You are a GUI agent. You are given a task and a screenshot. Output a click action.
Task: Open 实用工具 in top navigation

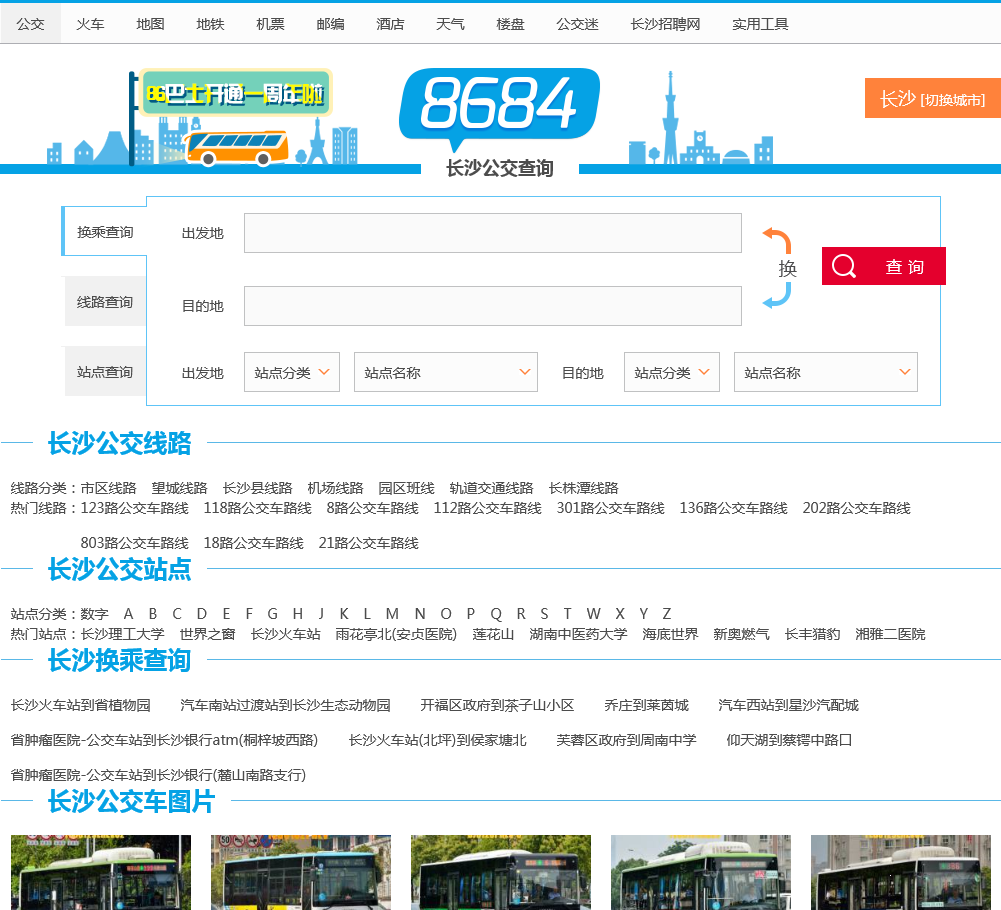tap(760, 24)
